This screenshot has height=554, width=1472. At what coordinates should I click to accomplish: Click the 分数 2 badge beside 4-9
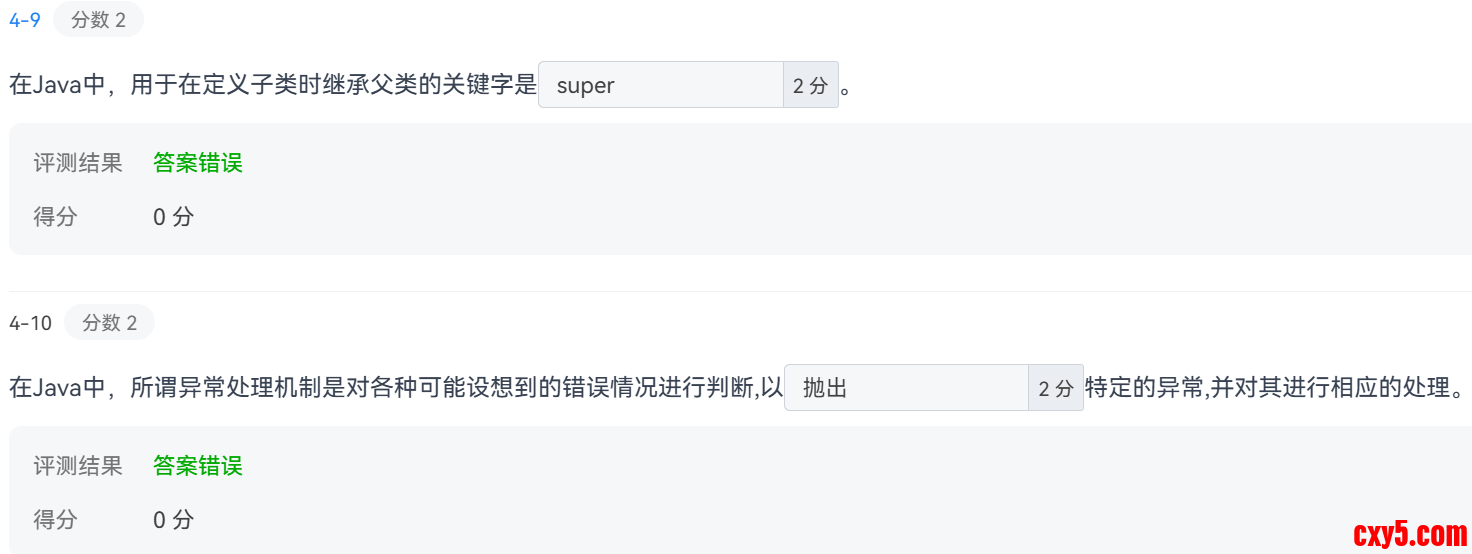[x=98, y=20]
